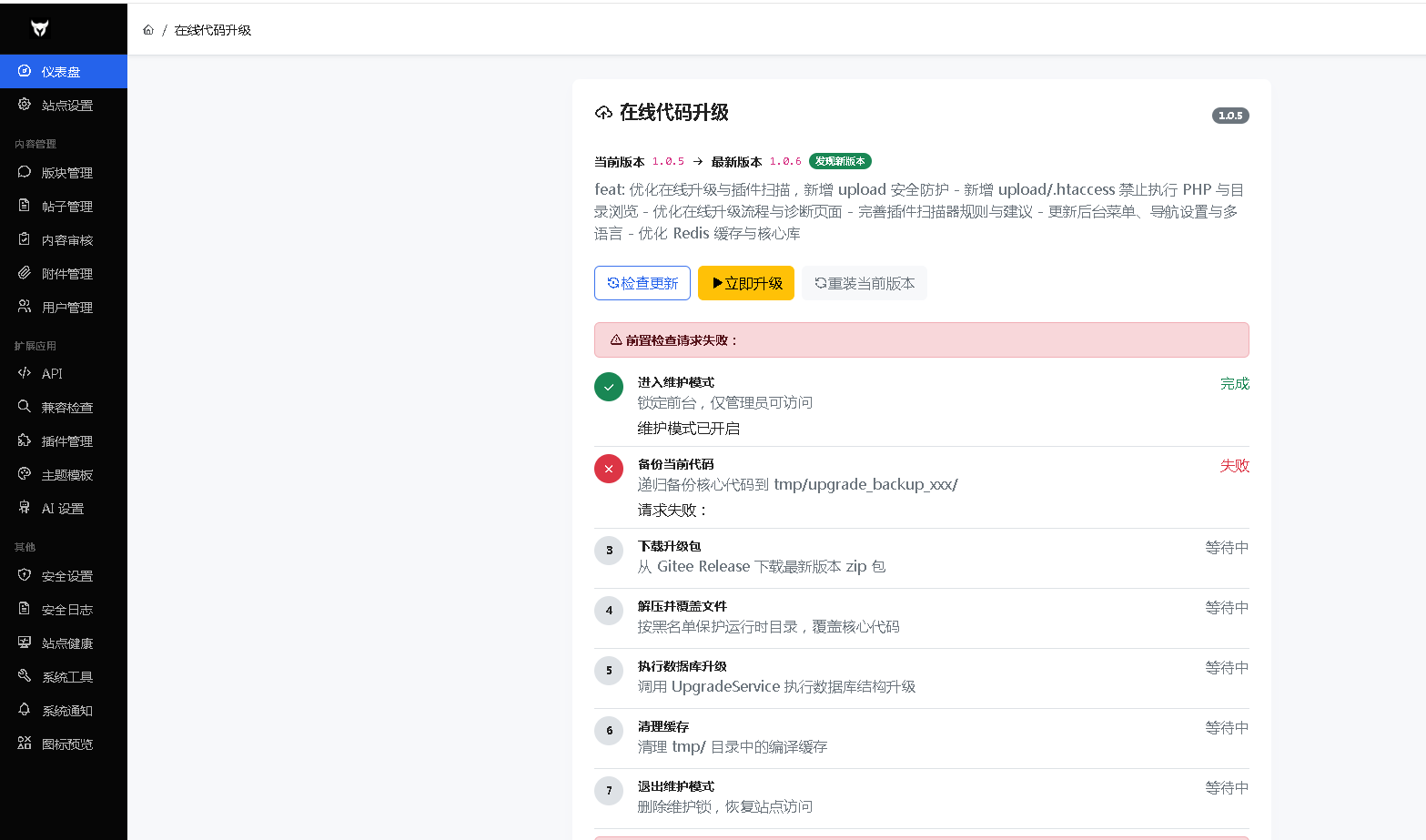Click step number 6 circle of 清理缓存
The width and height of the screenshot is (1426, 840).
coord(609,731)
